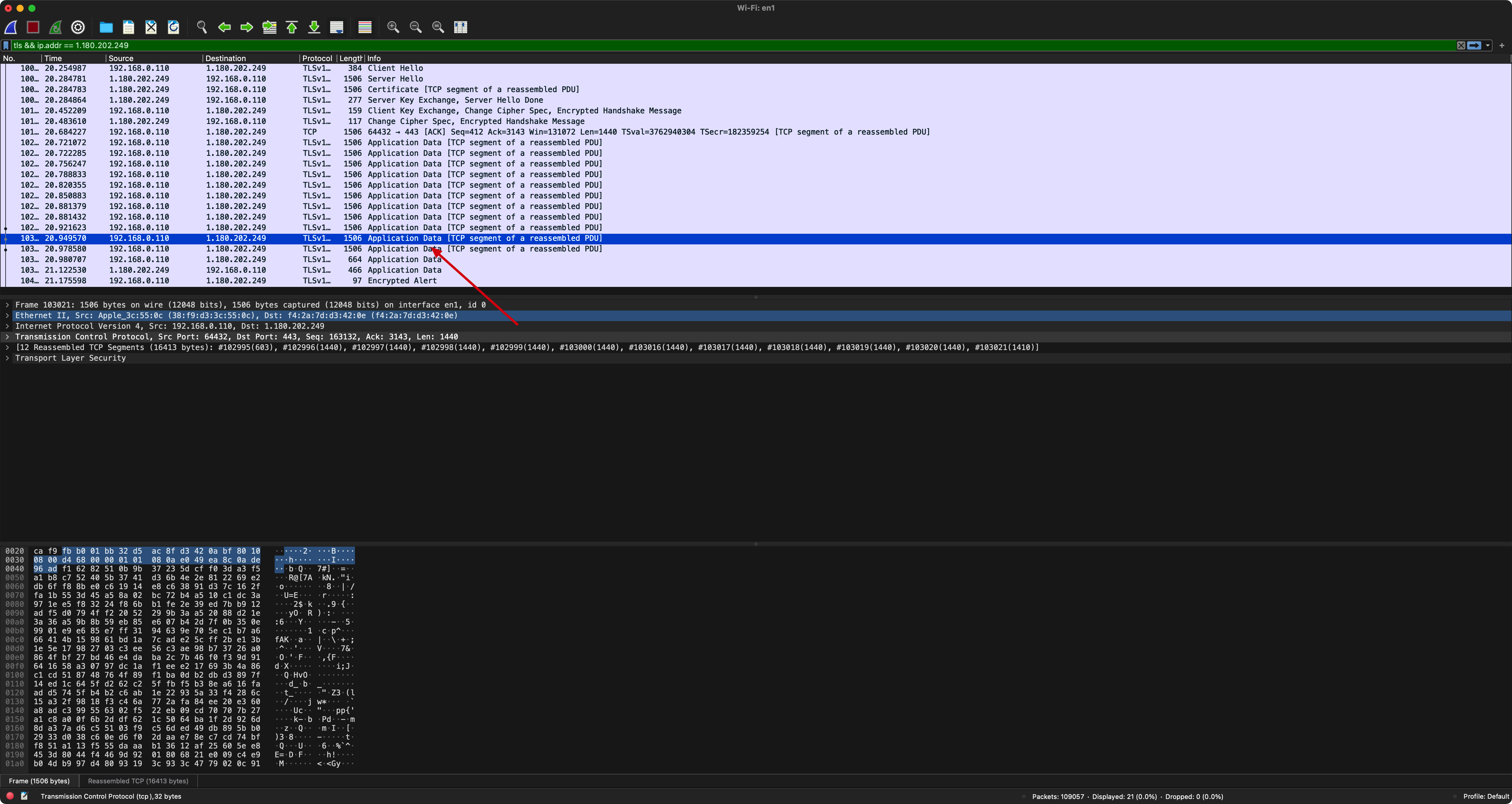The height and width of the screenshot is (804, 1512).
Task: Select the Encrypted Alert packet row
Action: (x=402, y=281)
